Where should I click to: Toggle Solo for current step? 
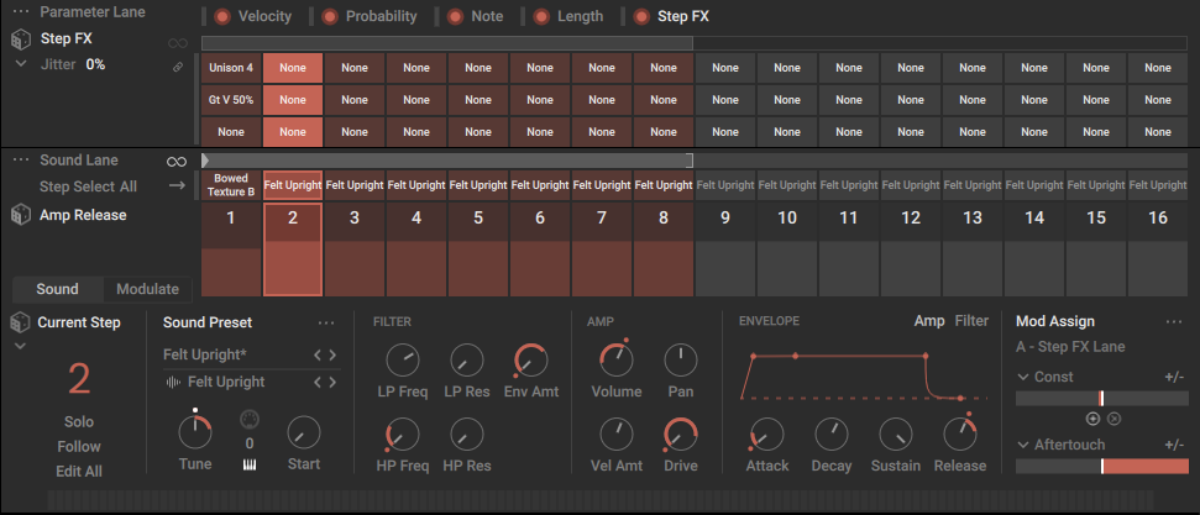tap(79, 422)
